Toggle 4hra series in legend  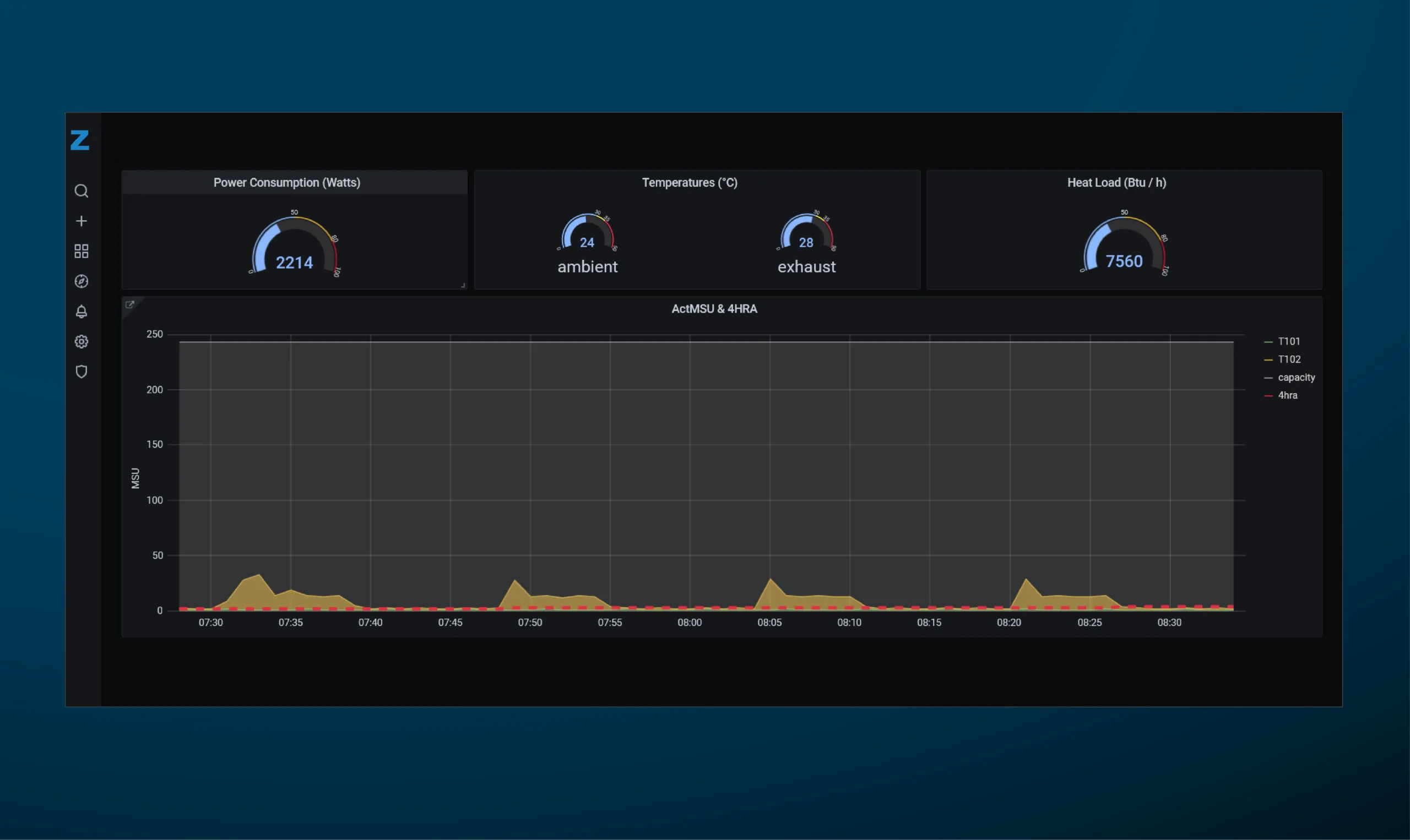[x=1287, y=396]
